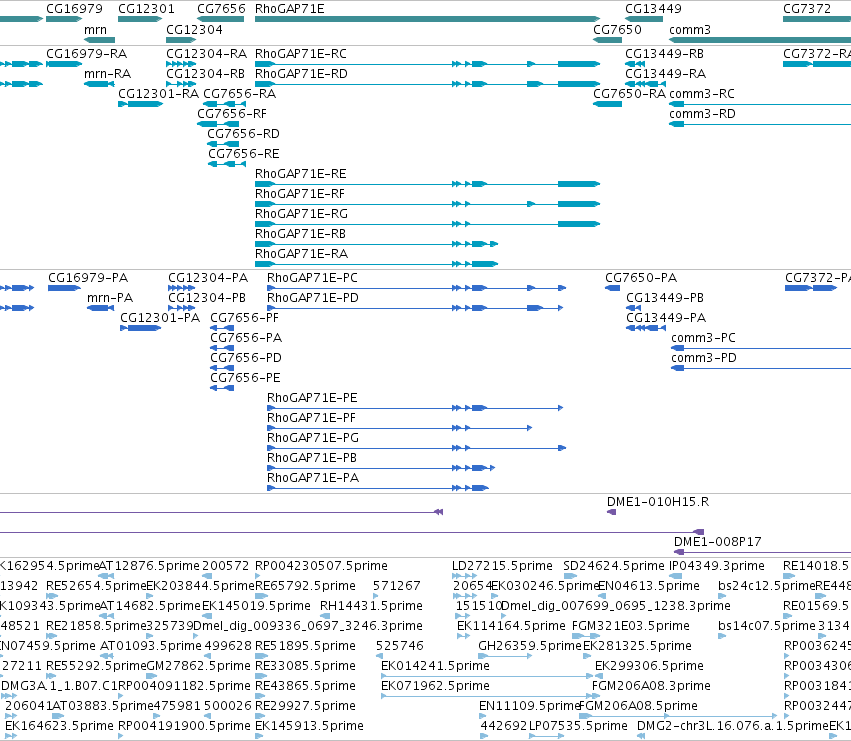Screen dimensions: 851x741
Task: Click transcript CG12304-RB
Action: click(x=181, y=84)
